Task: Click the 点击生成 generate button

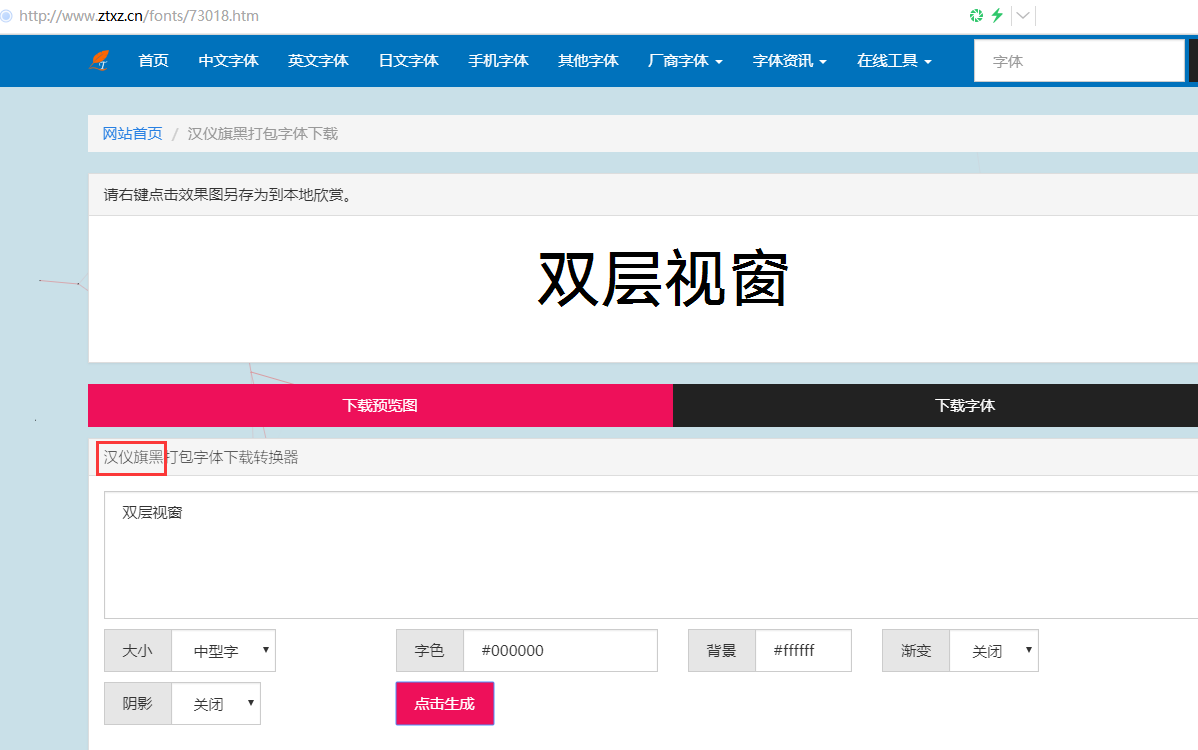Action: pos(444,703)
